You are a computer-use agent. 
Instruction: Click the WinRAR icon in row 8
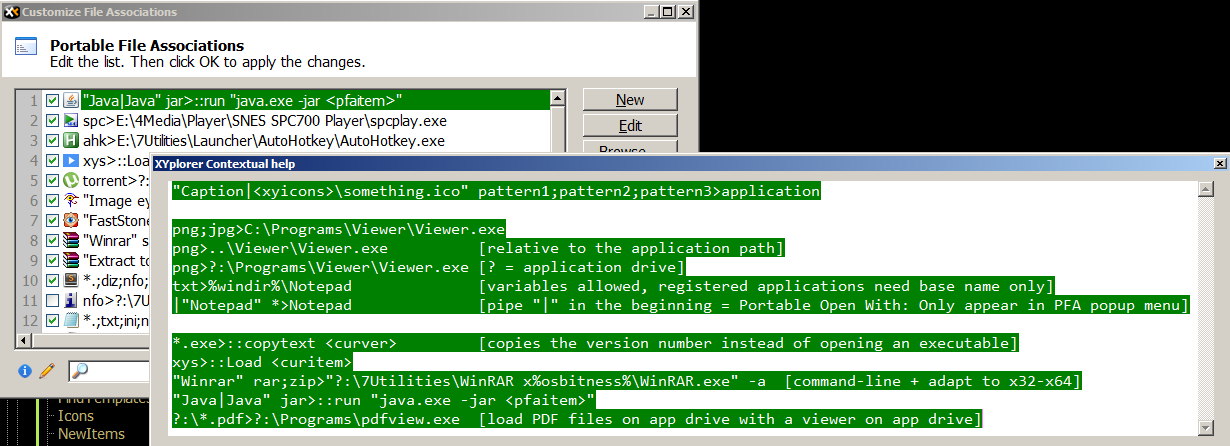[x=71, y=240]
